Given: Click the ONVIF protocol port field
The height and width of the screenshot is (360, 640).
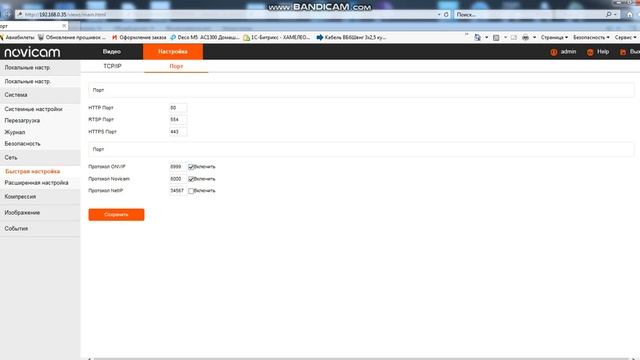Looking at the screenshot, I should [x=178, y=167].
